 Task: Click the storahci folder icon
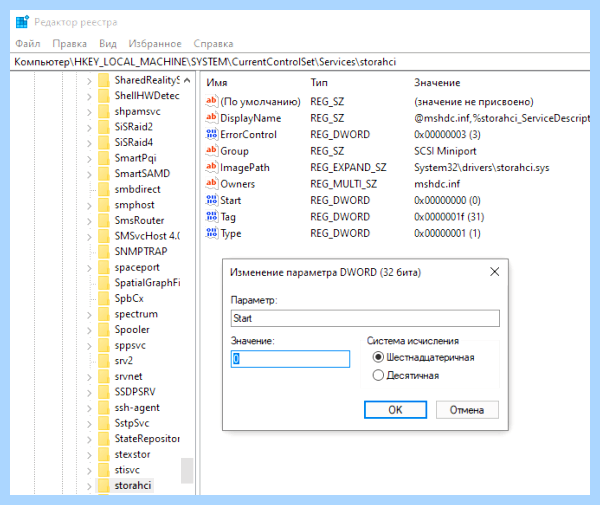click(x=104, y=485)
